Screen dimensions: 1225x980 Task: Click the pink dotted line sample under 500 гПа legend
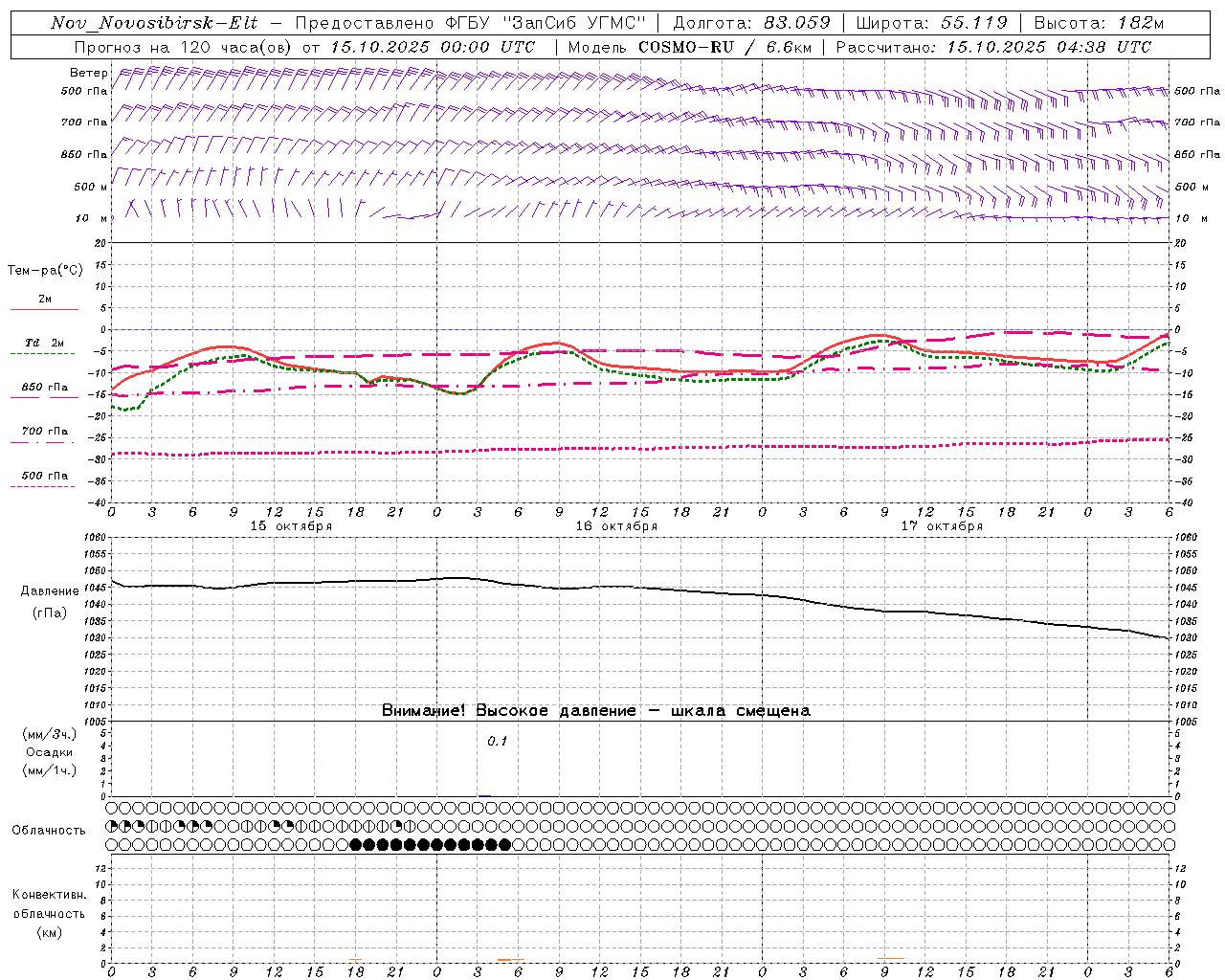coord(43,487)
